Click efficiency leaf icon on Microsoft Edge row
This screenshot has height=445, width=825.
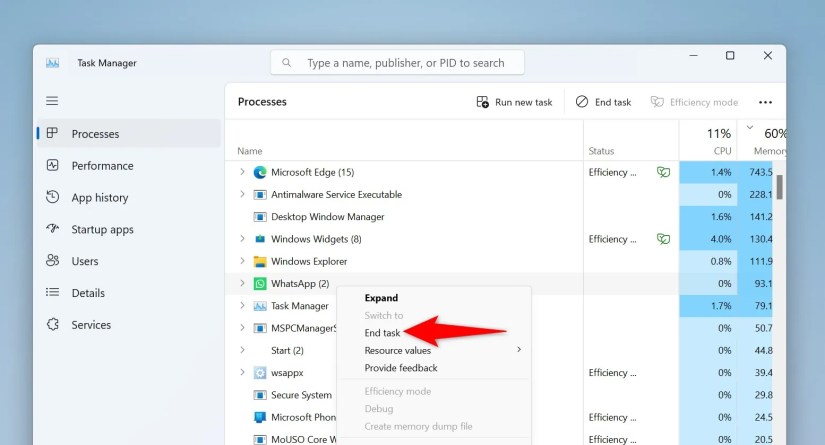click(x=663, y=172)
